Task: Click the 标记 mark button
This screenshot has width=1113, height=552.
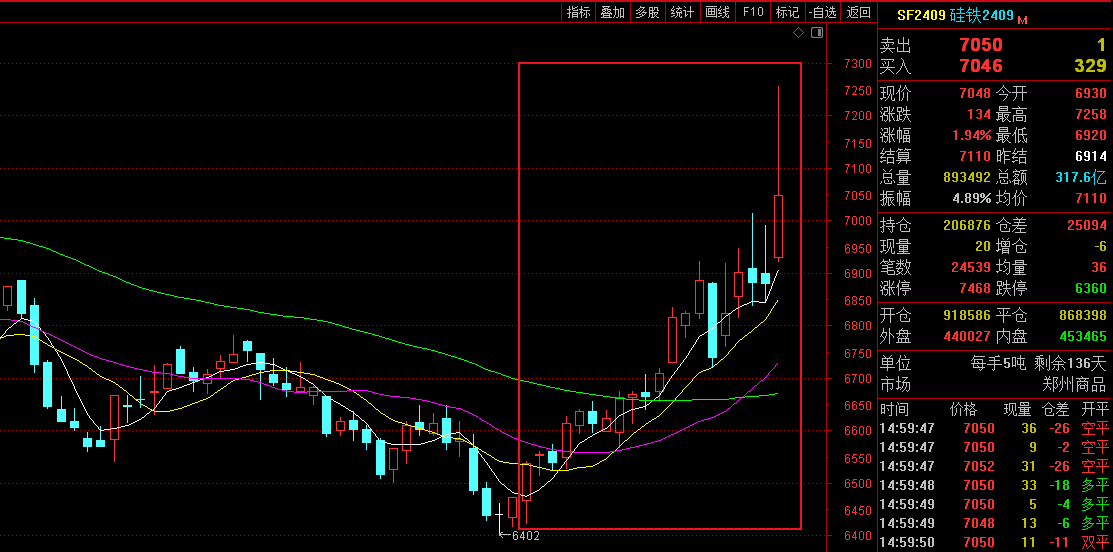Action: (787, 12)
